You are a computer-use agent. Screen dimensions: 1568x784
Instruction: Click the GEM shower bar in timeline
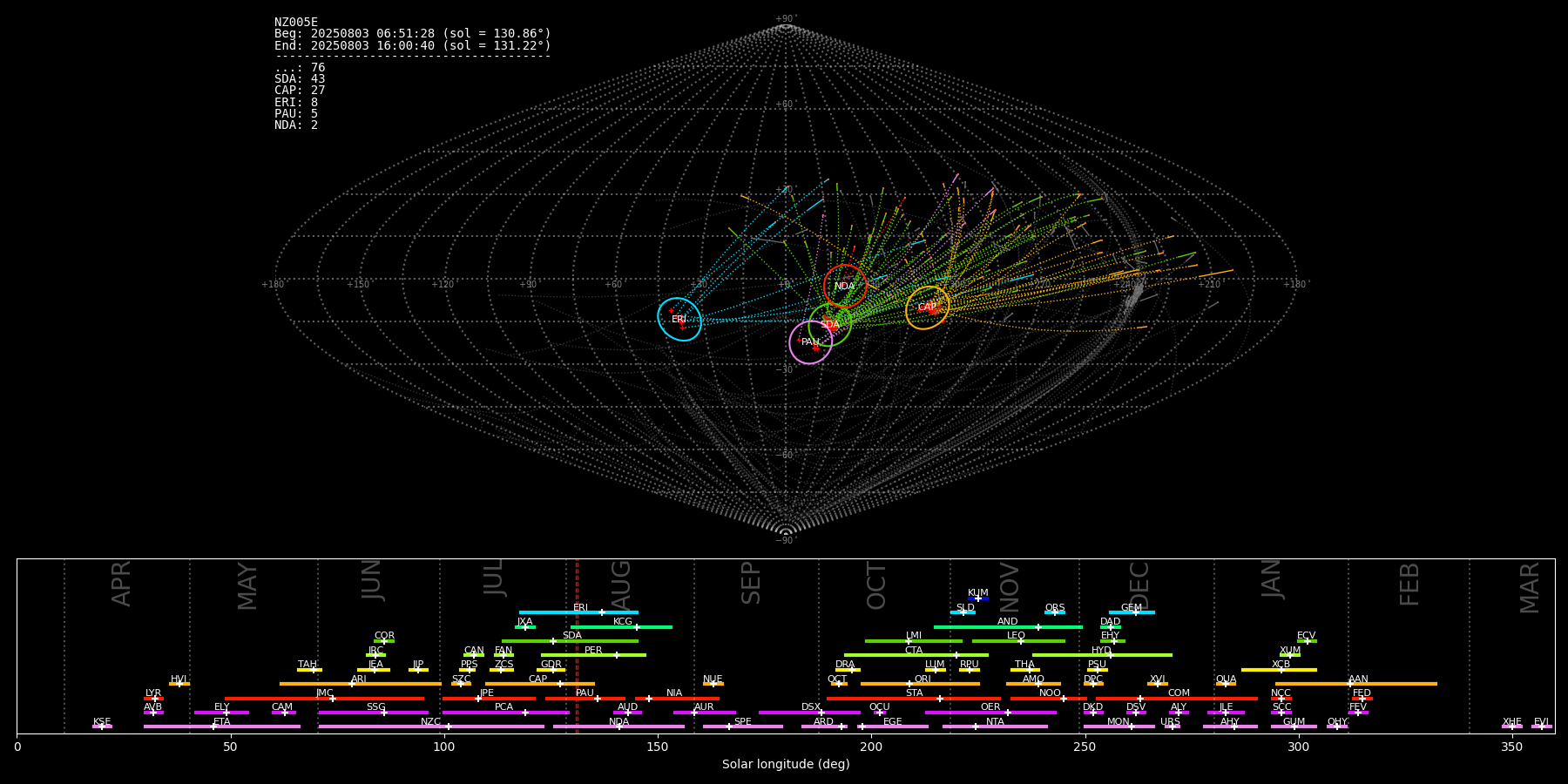1132,612
